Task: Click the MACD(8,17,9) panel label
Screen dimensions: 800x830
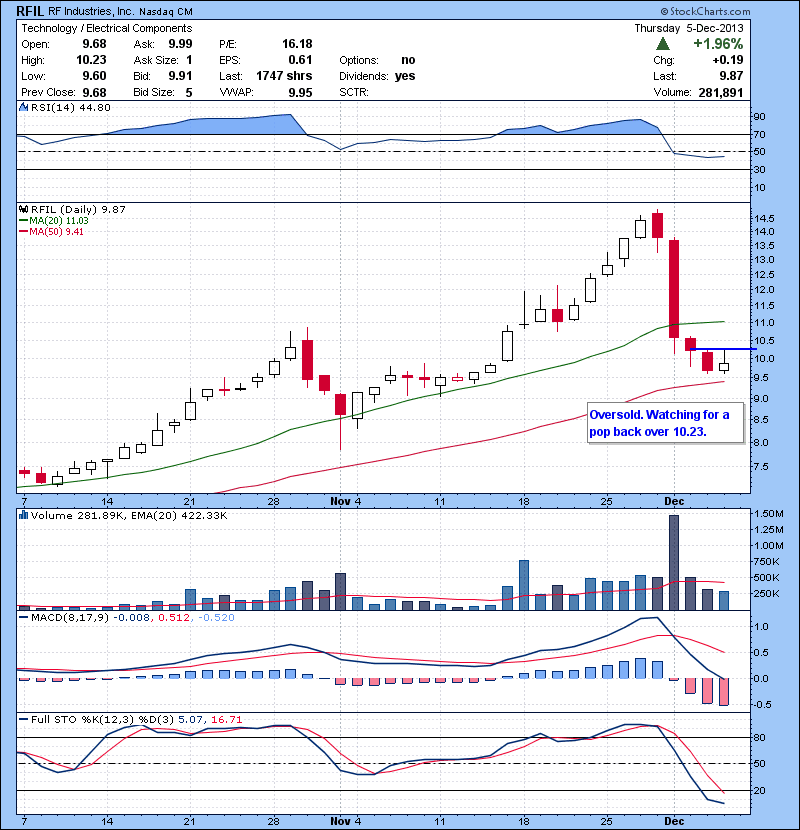Action: pyautogui.click(x=70, y=617)
